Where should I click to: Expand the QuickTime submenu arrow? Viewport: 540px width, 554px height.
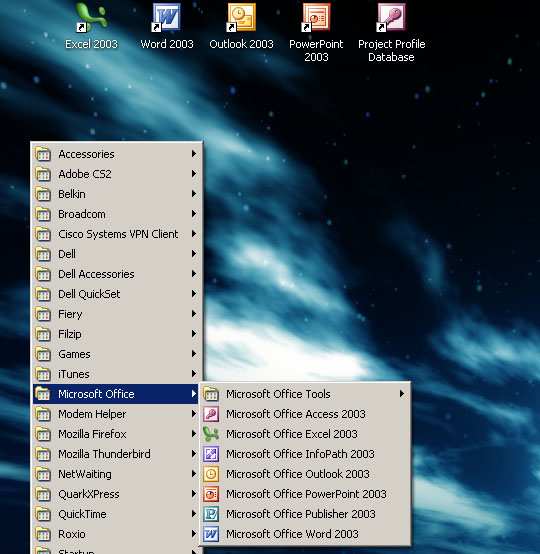[x=194, y=513]
